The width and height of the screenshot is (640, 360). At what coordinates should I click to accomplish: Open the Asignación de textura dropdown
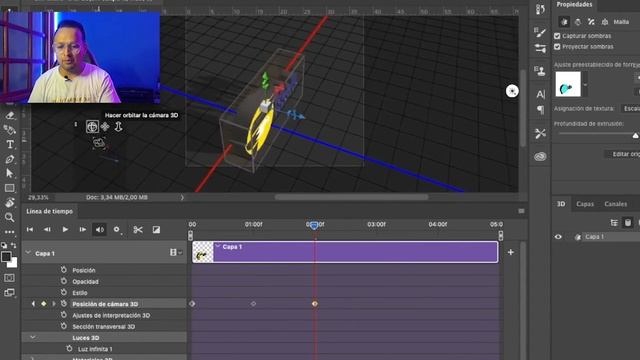click(630, 109)
